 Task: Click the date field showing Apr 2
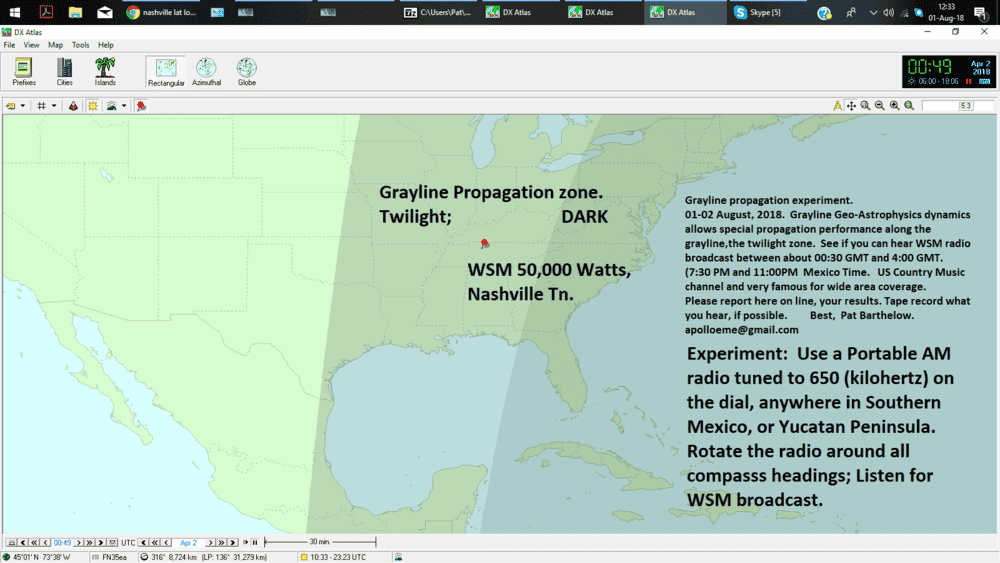(x=188, y=542)
